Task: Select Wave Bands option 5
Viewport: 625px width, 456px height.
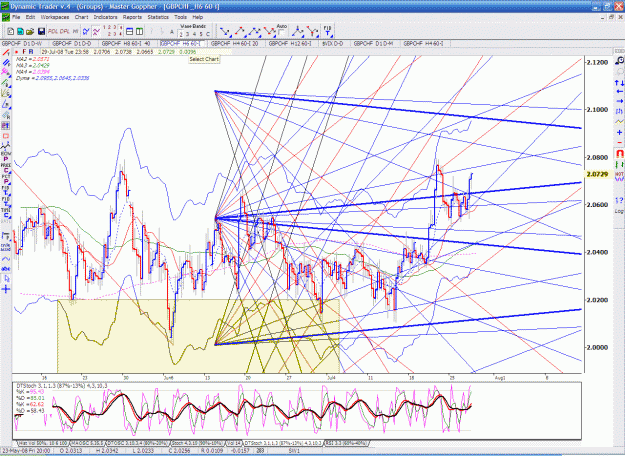Action: point(201,34)
